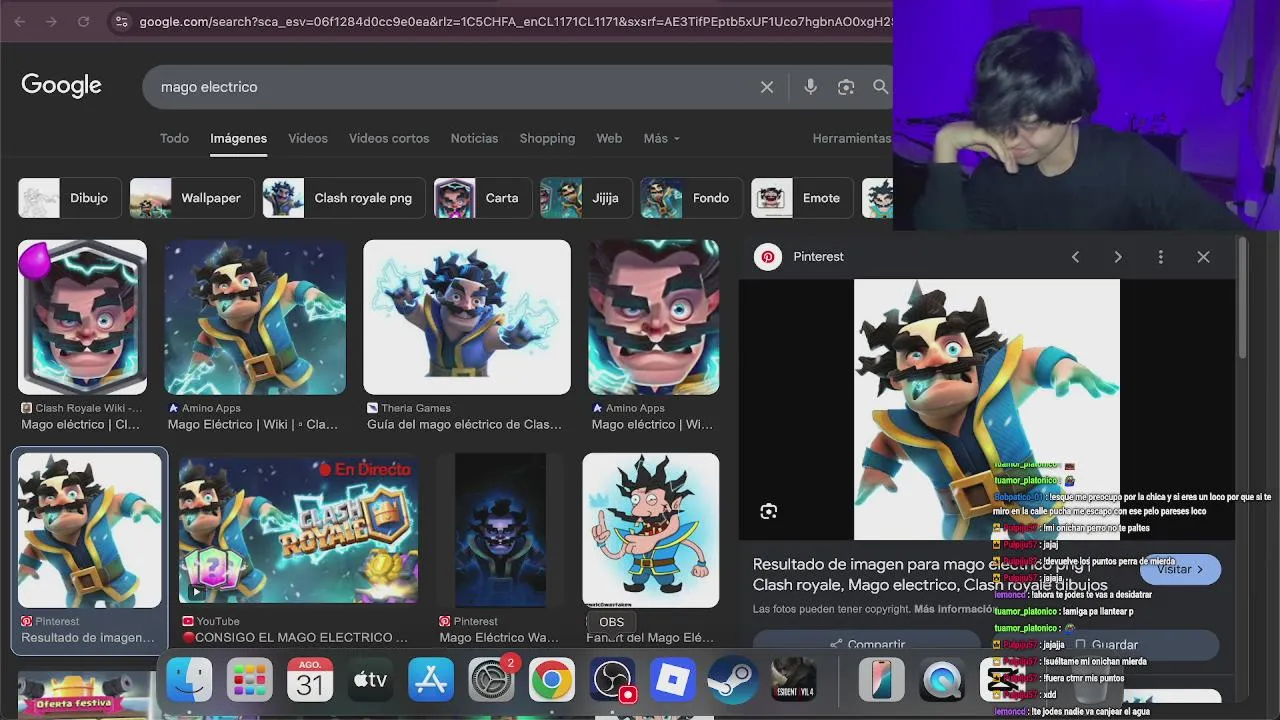Image resolution: width=1280 pixels, height=720 pixels.
Task: Open Calendar showing 31 in dock
Action: click(310, 681)
